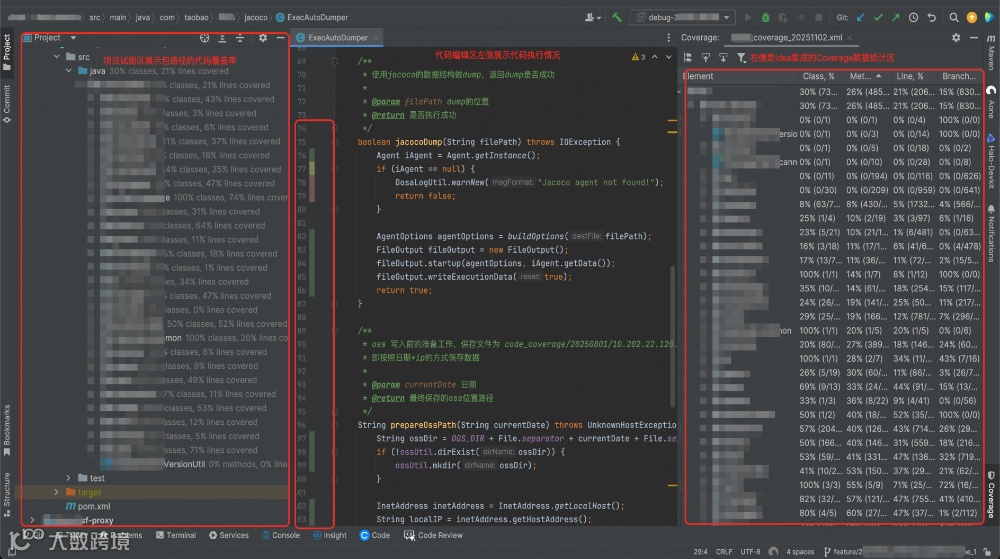Open Project panel gear settings
The height and width of the screenshot is (559, 1000).
(x=263, y=38)
